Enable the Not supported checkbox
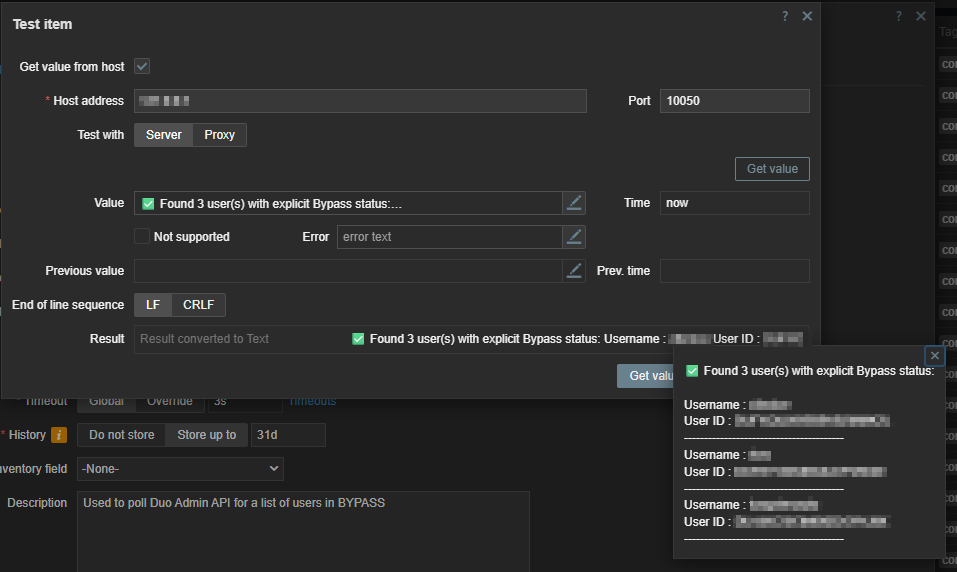This screenshot has height=572, width=957. 142,237
